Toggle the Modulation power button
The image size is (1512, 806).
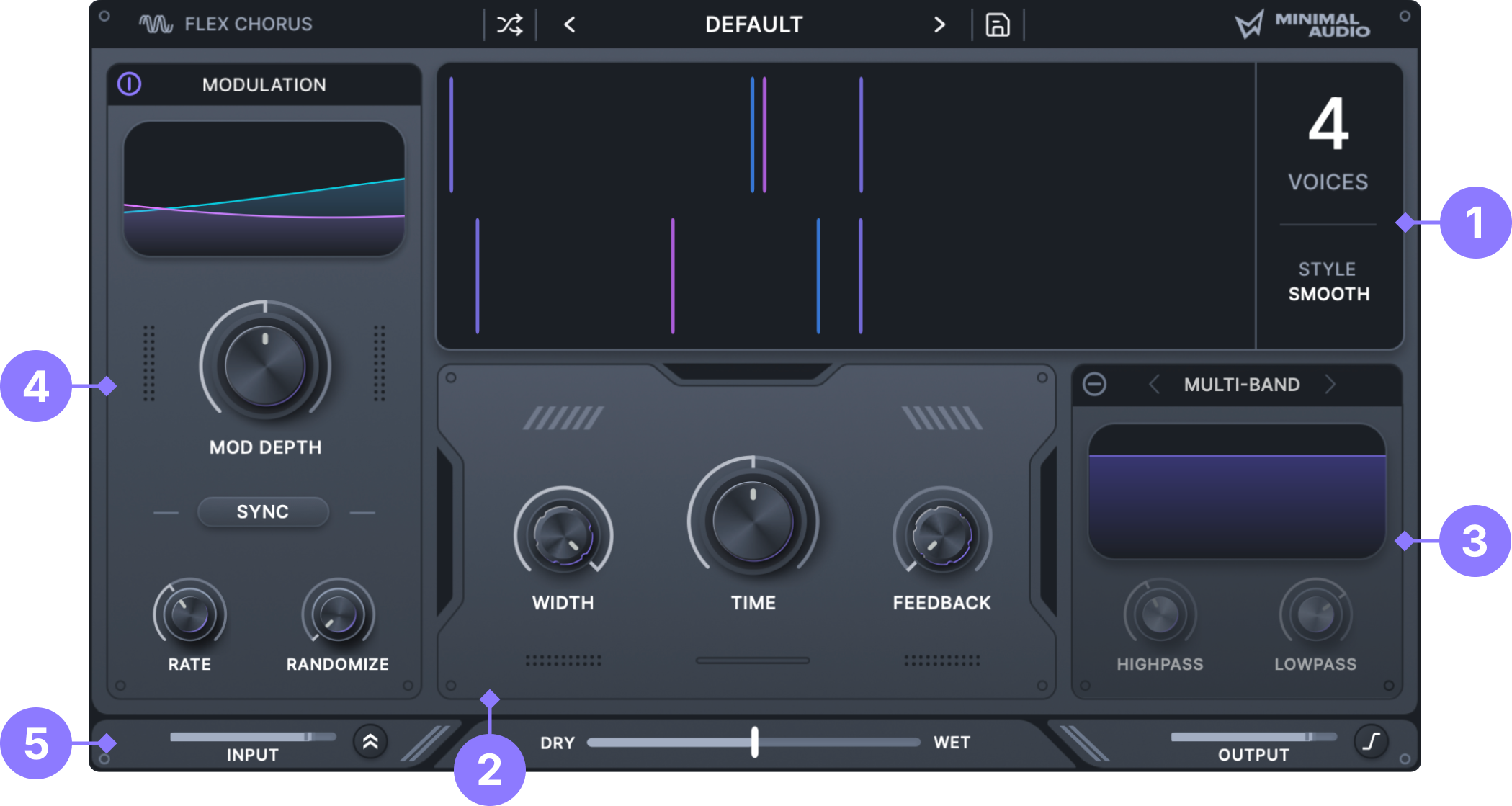click(130, 84)
